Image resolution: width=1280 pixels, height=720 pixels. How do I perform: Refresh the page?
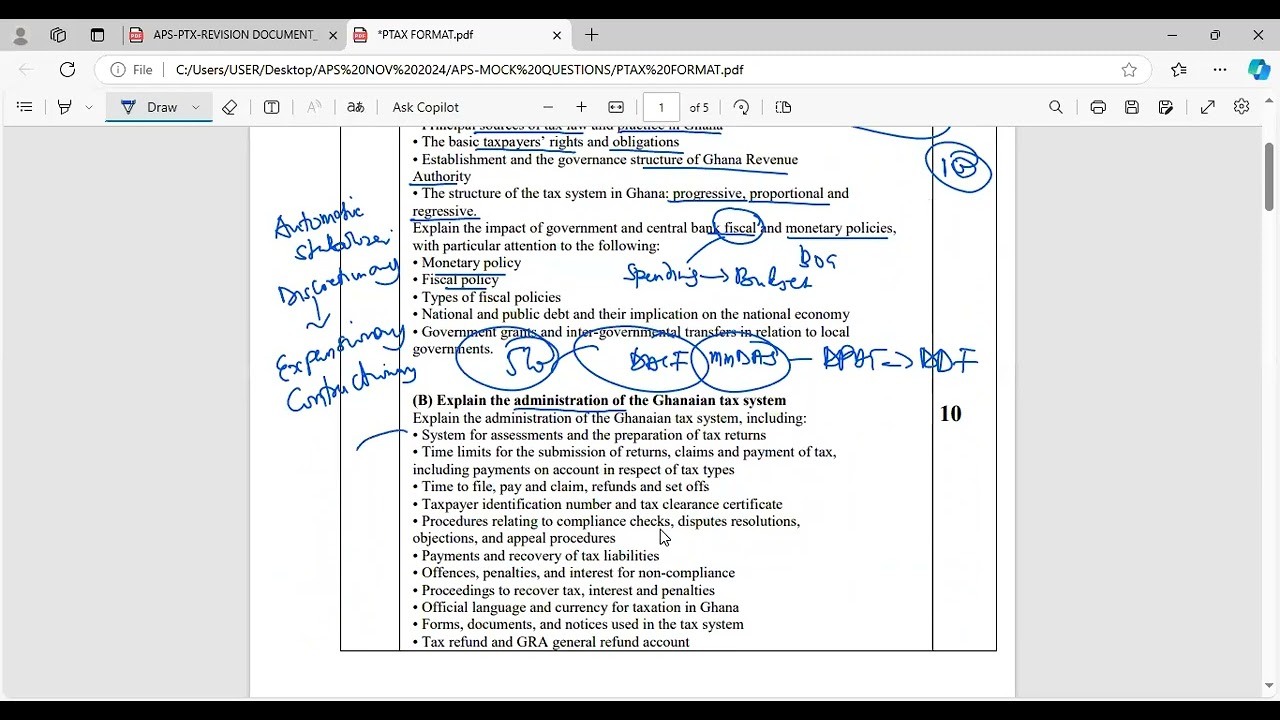[67, 70]
